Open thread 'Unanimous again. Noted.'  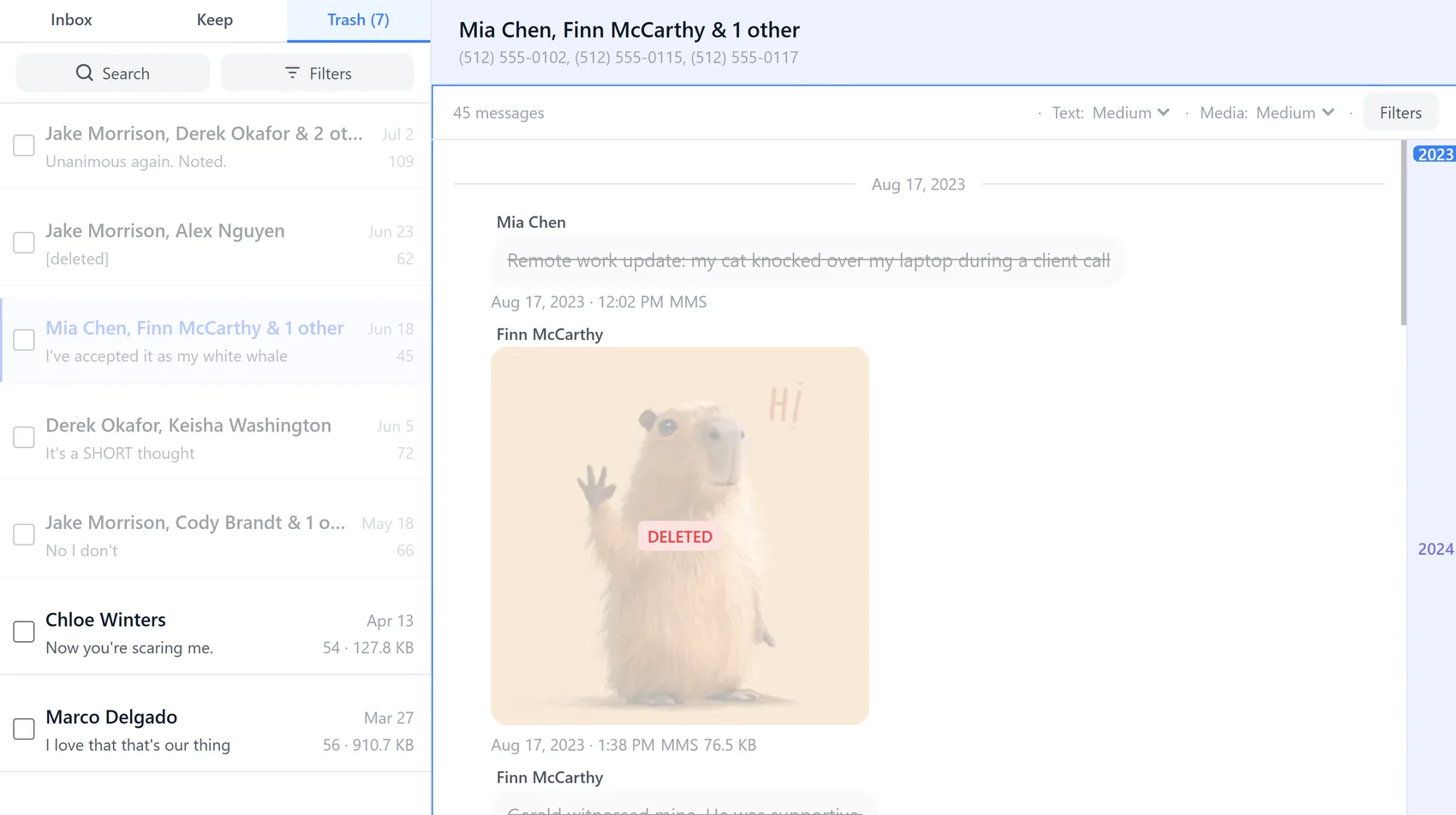pos(216,146)
